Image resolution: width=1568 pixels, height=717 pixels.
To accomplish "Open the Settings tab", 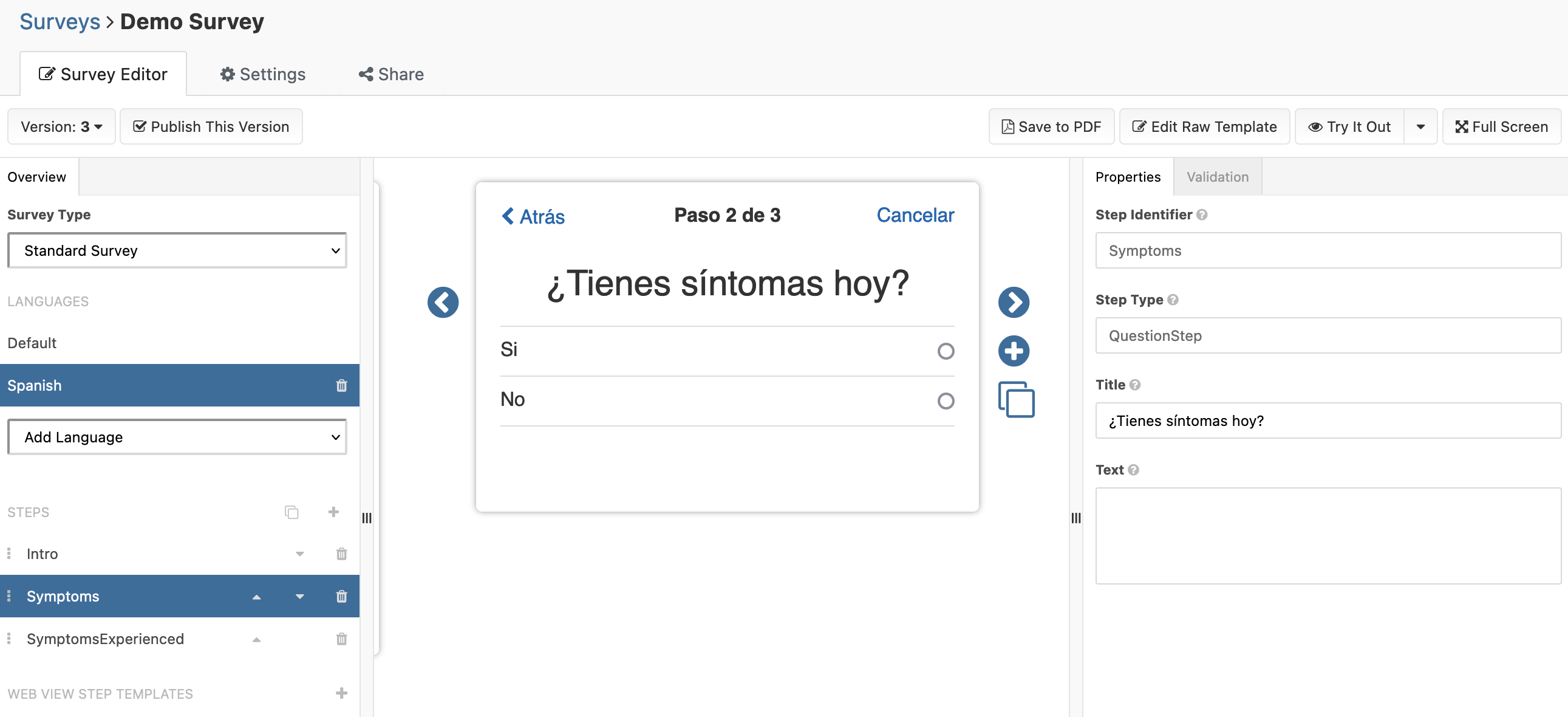I will coord(263,74).
